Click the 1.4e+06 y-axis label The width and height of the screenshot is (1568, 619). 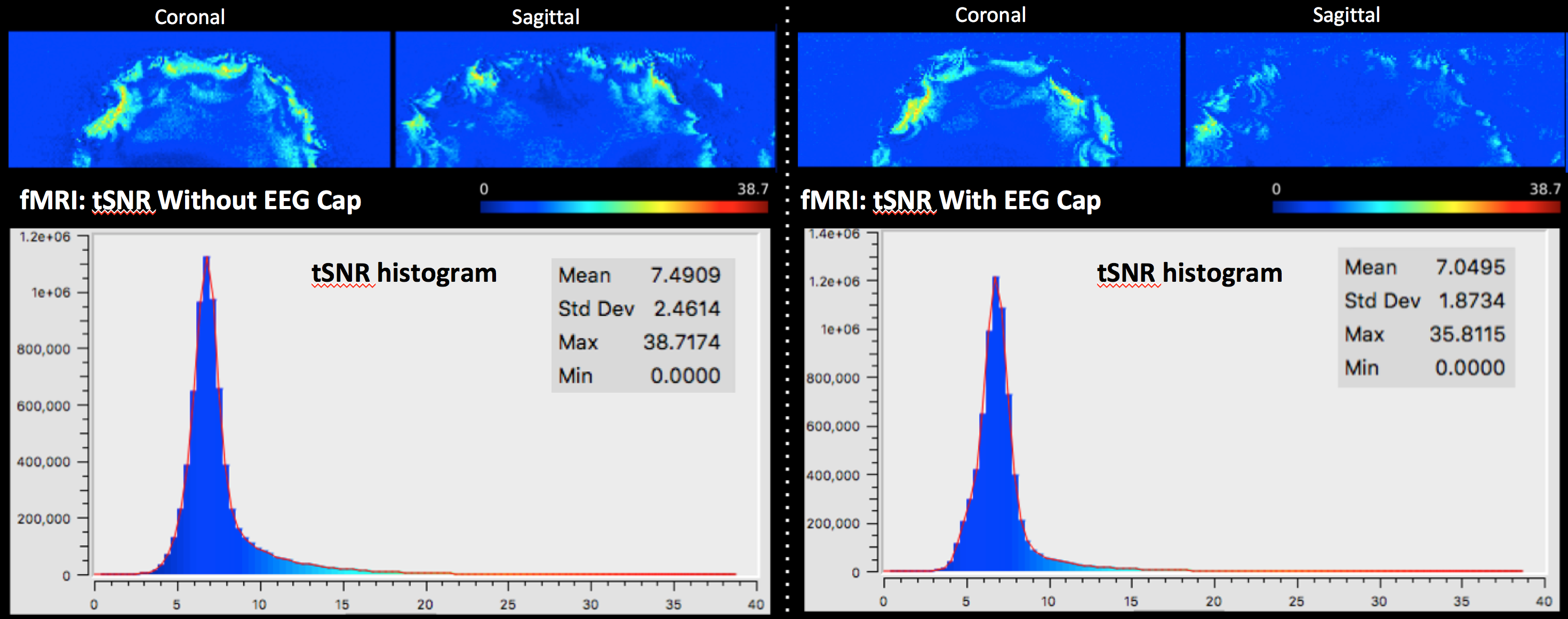pyautogui.click(x=834, y=234)
